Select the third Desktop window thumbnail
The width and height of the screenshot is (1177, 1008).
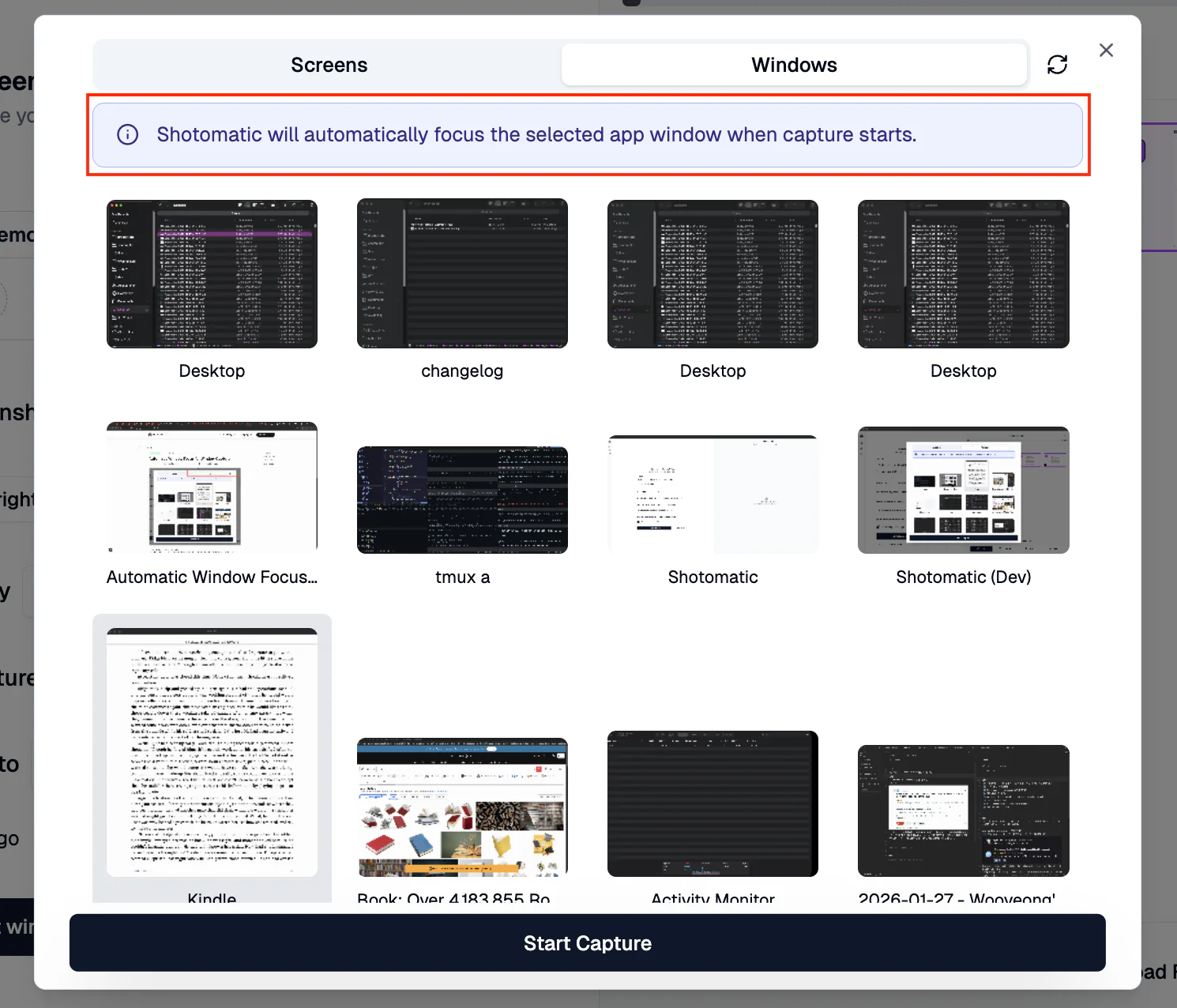[x=713, y=274]
